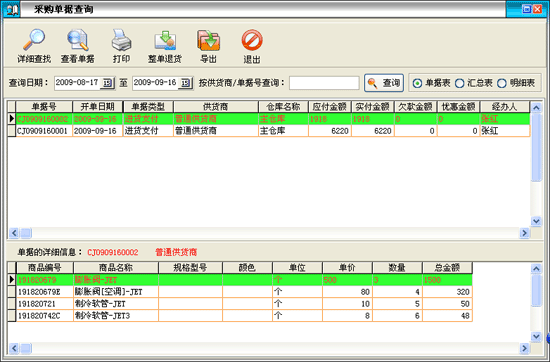This screenshot has height=362, width=550.
Task: Open calendar for end date 2009-09-16
Action: (x=186, y=83)
